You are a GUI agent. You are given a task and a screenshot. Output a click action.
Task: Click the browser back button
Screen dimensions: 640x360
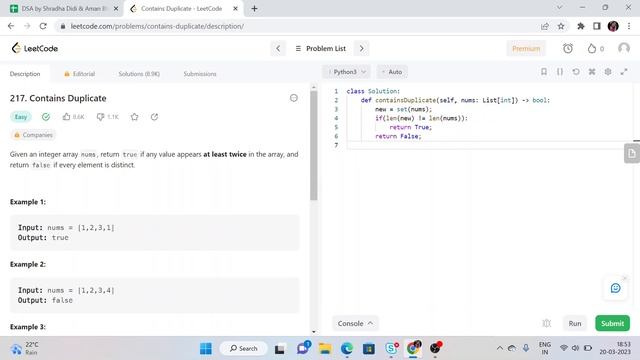pos(11,26)
